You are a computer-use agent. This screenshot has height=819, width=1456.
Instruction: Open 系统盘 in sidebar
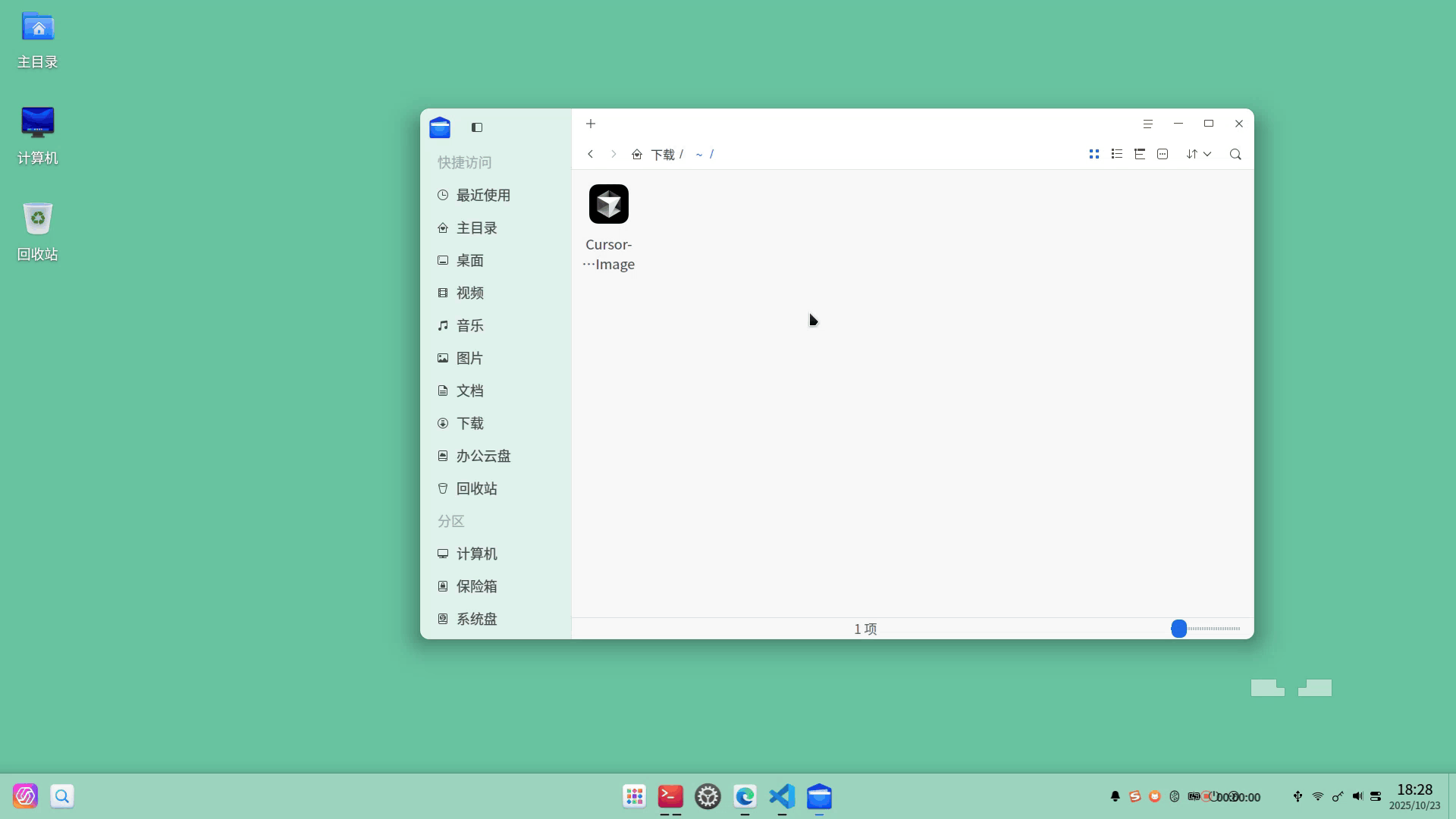pos(495,619)
